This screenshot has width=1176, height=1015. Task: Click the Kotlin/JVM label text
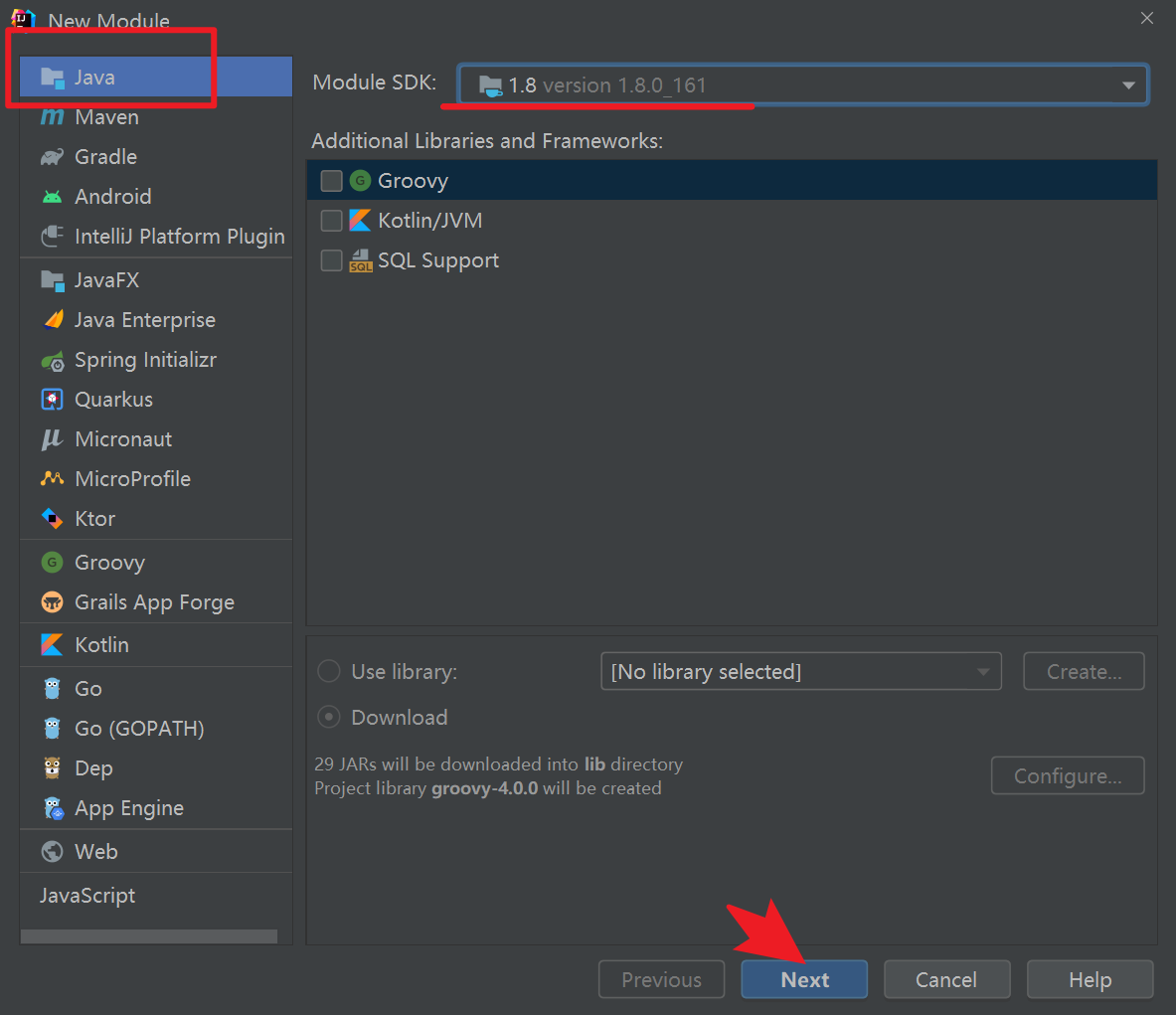click(x=429, y=221)
